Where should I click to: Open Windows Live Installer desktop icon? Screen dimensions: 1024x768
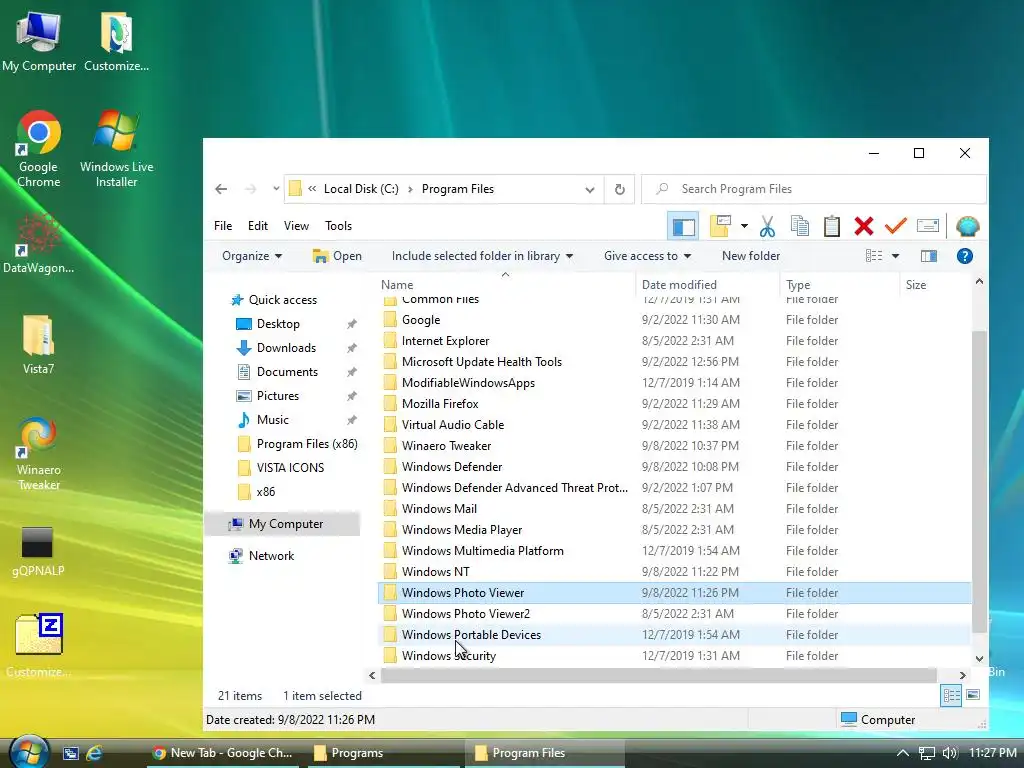(x=116, y=149)
